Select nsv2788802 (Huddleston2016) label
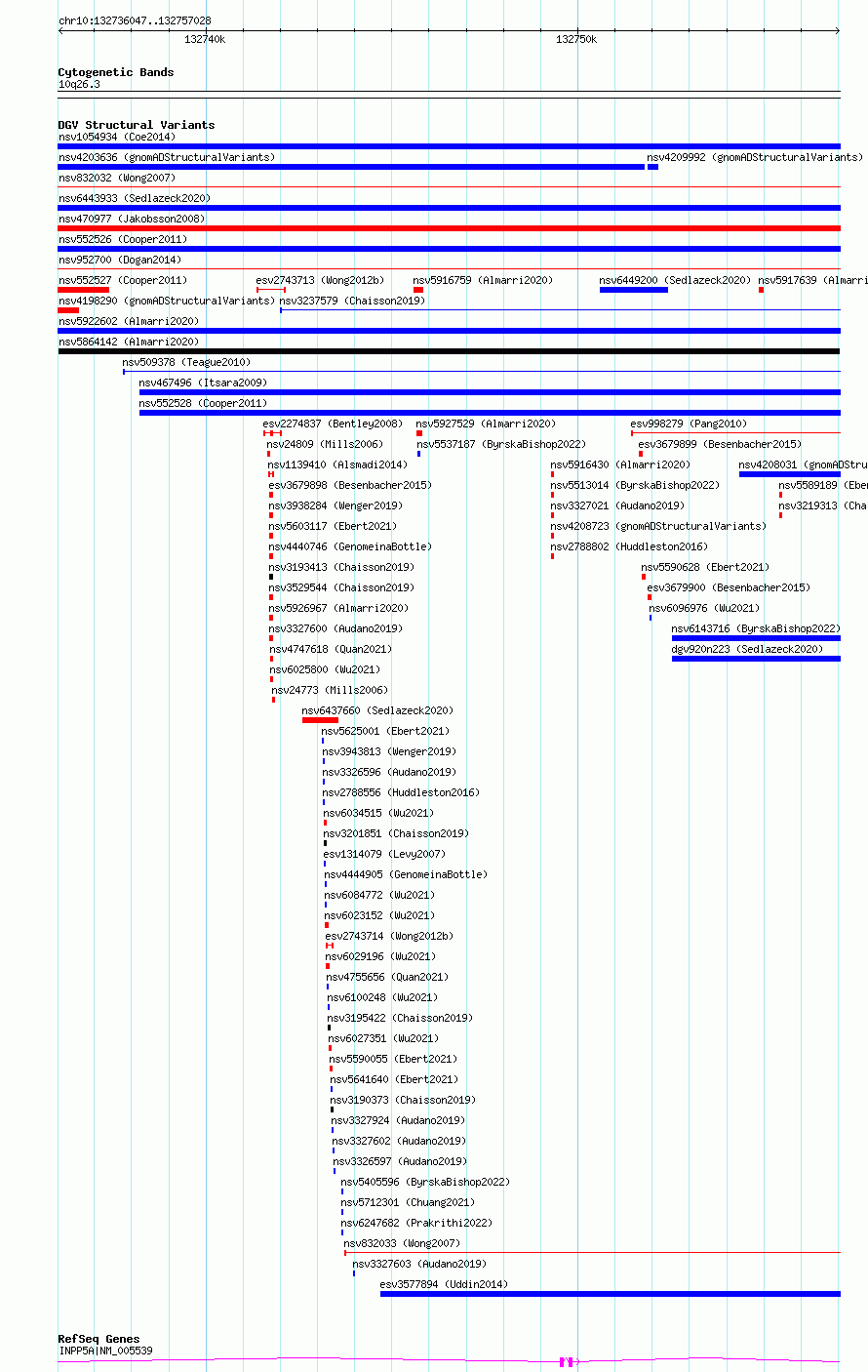 (630, 546)
